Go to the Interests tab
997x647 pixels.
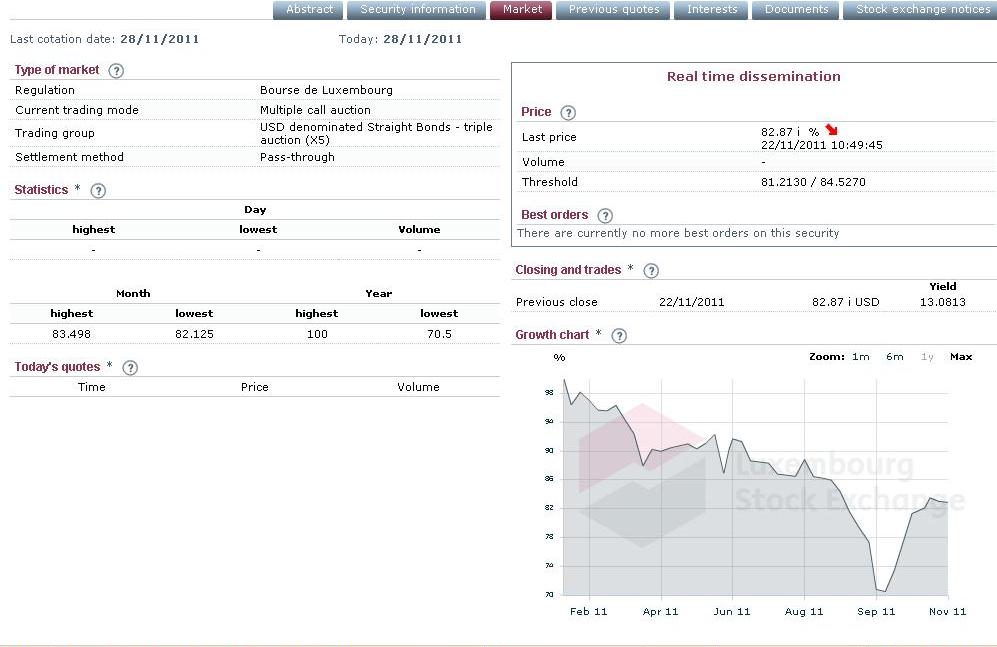click(x=712, y=10)
